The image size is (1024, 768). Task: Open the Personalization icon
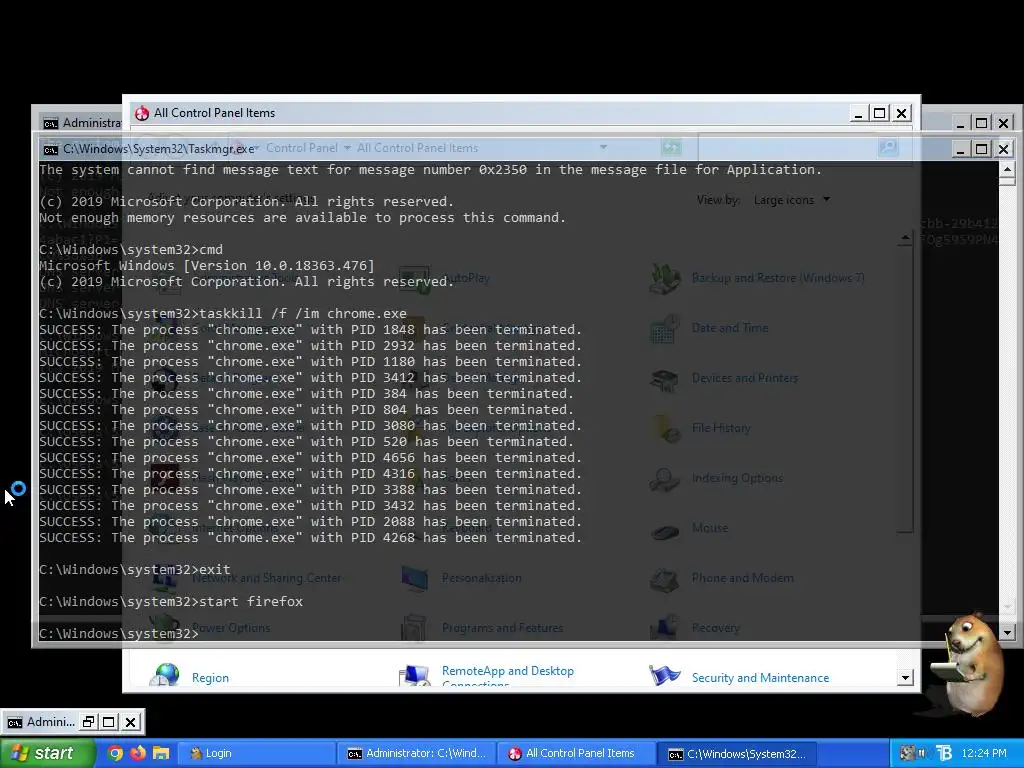tap(415, 578)
